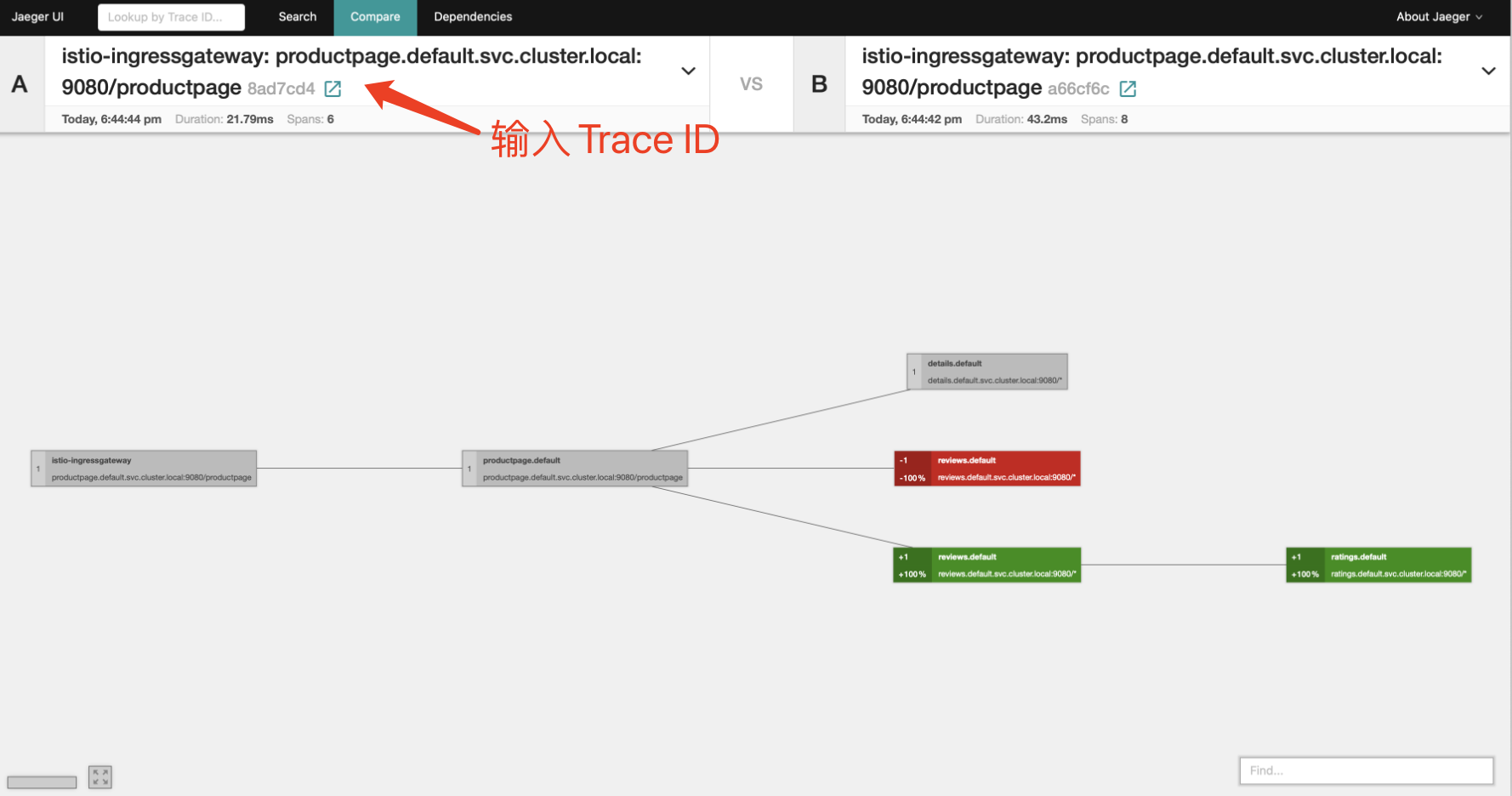The image size is (1512, 796).
Task: Open trace B in a new window
Action: coord(1128,88)
